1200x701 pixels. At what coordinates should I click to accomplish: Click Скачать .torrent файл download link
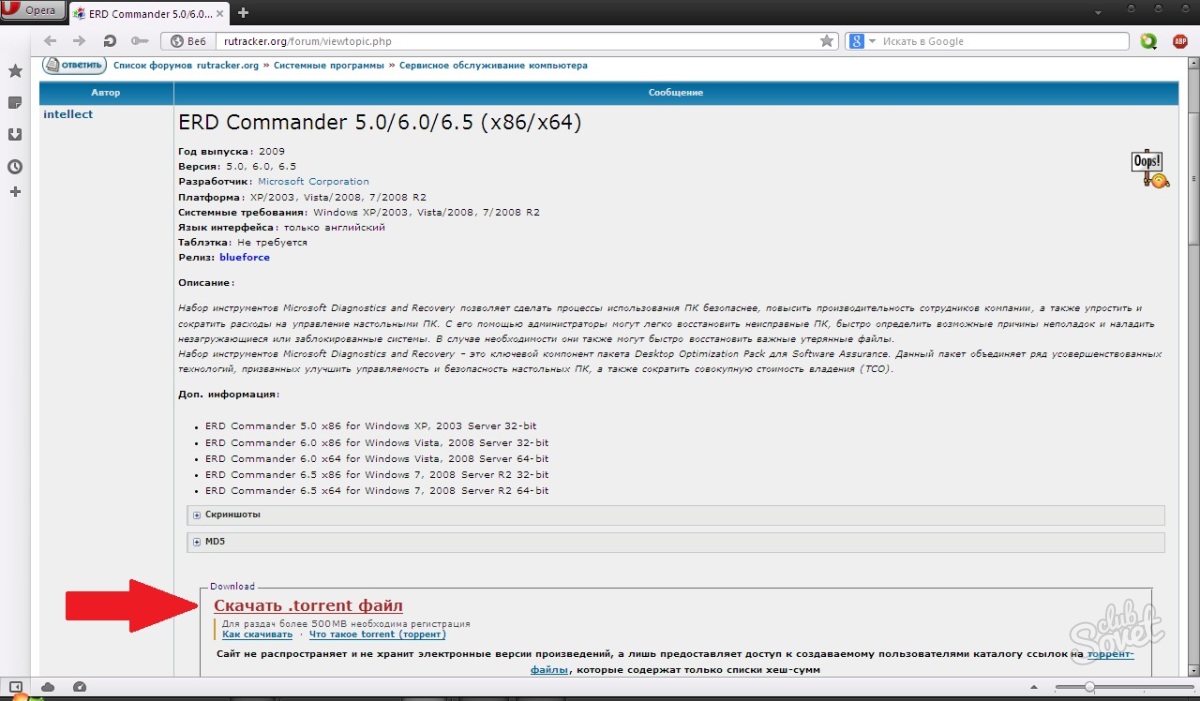(308, 606)
